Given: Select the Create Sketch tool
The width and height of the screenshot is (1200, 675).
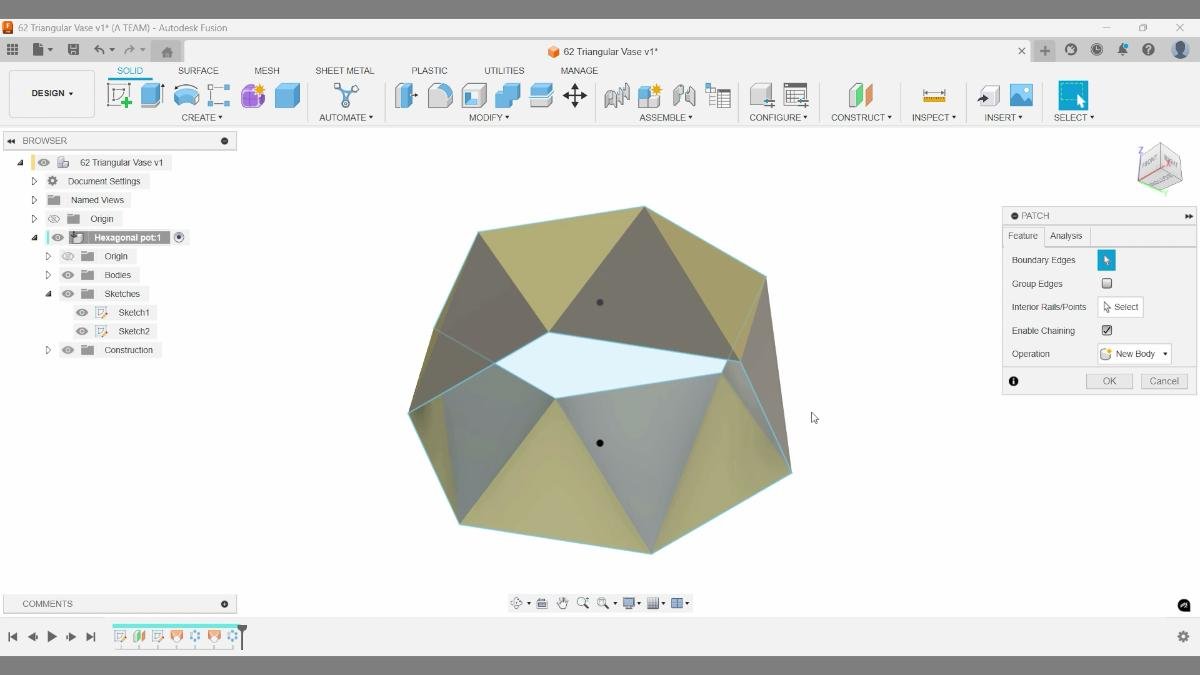Looking at the screenshot, I should (x=120, y=94).
